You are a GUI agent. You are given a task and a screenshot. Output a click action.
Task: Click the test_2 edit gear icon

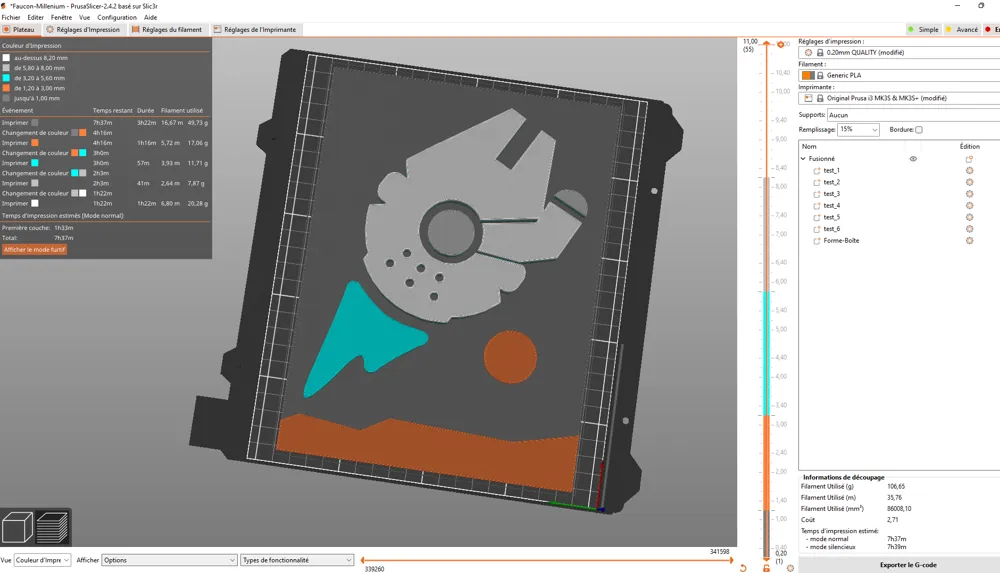(x=969, y=182)
